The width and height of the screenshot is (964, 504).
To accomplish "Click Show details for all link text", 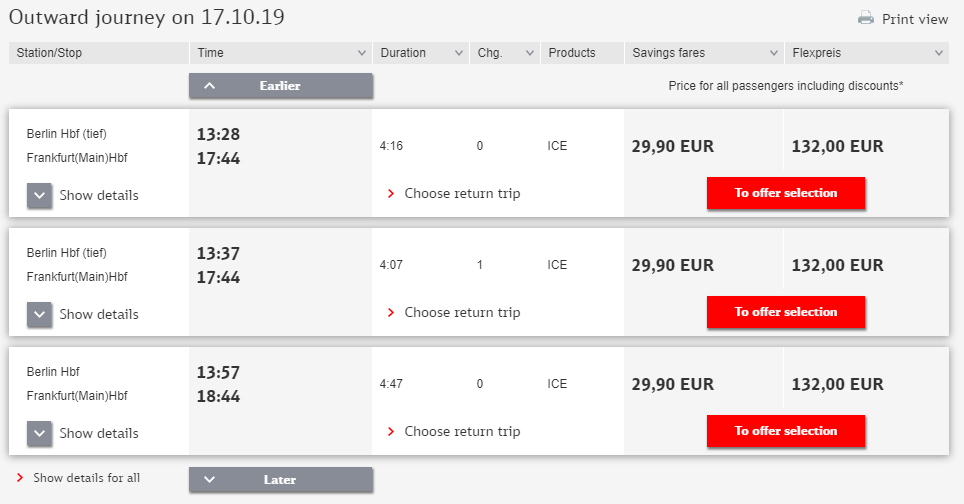I will (86, 478).
